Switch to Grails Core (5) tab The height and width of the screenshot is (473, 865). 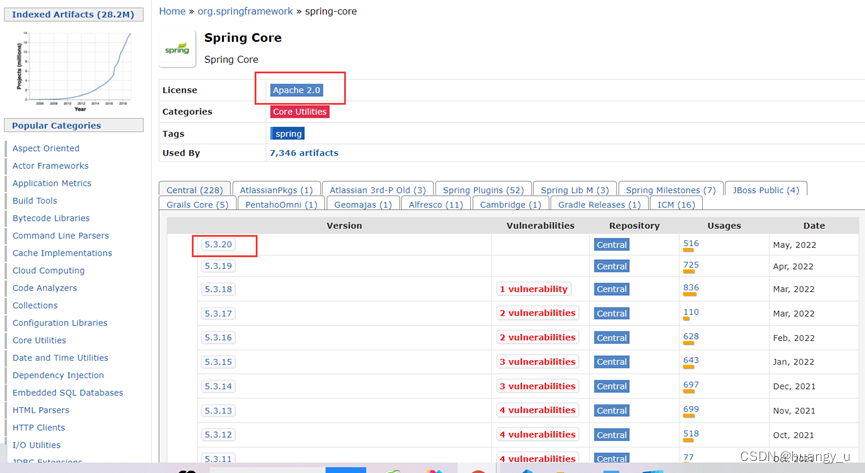(197, 204)
